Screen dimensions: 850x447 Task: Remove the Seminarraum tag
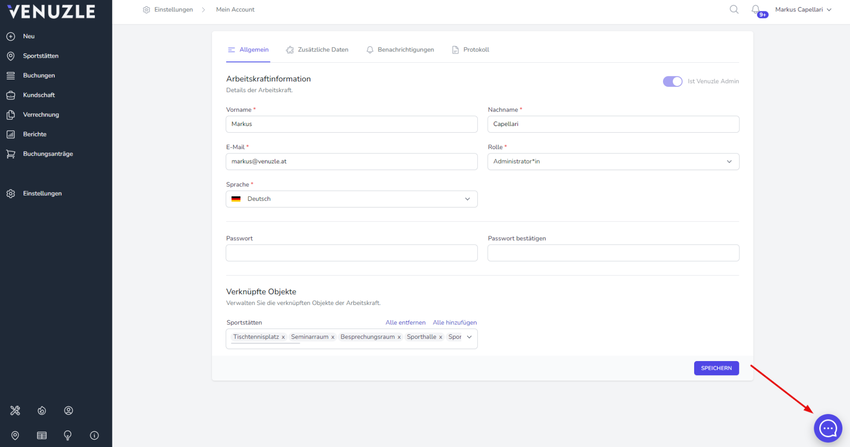pyautogui.click(x=333, y=338)
